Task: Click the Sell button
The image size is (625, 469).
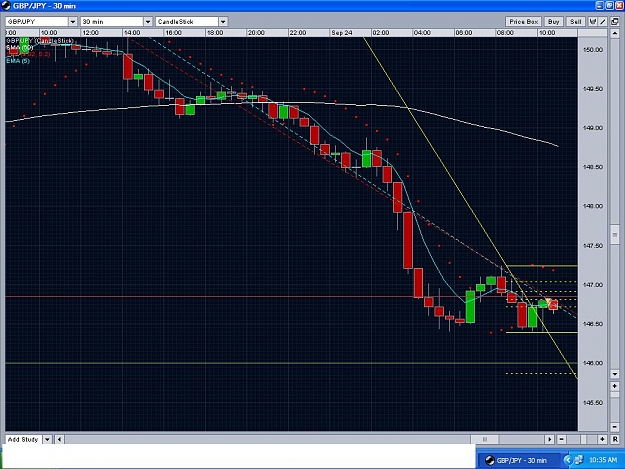Action: (575, 22)
